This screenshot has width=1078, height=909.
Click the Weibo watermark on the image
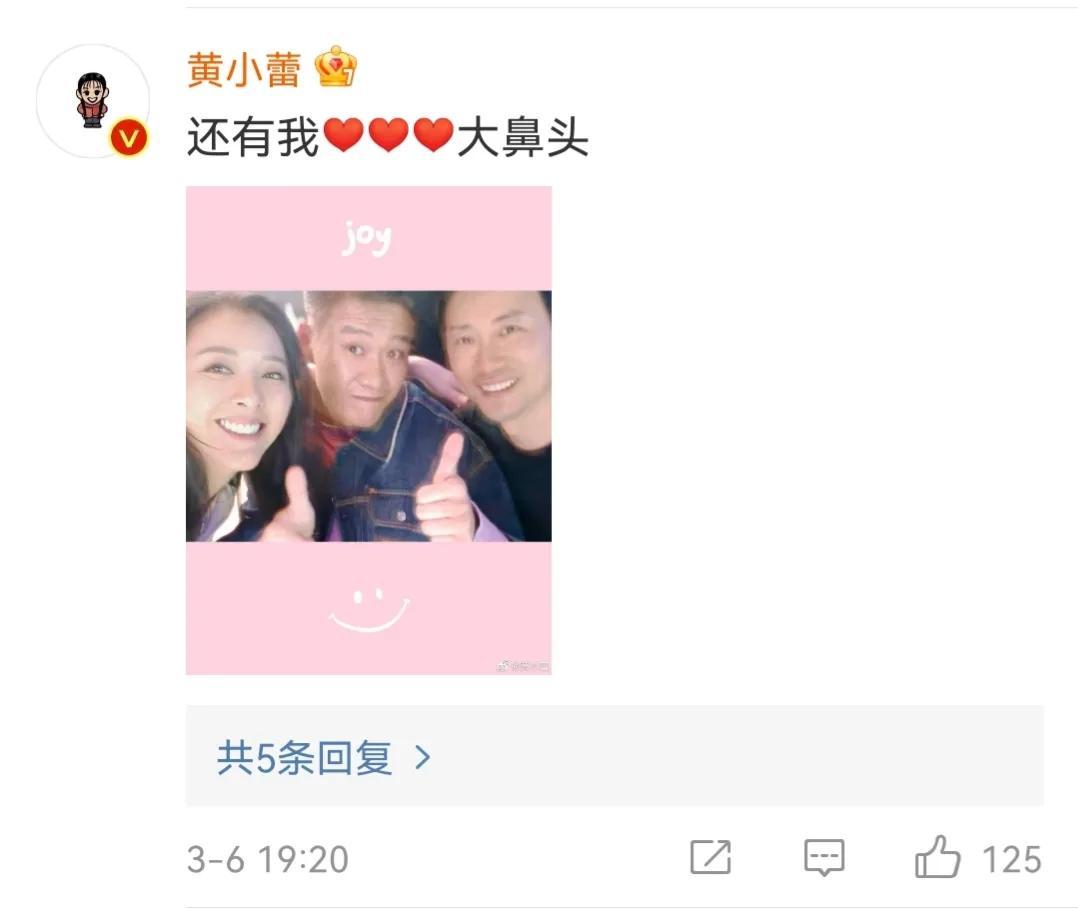(x=523, y=666)
